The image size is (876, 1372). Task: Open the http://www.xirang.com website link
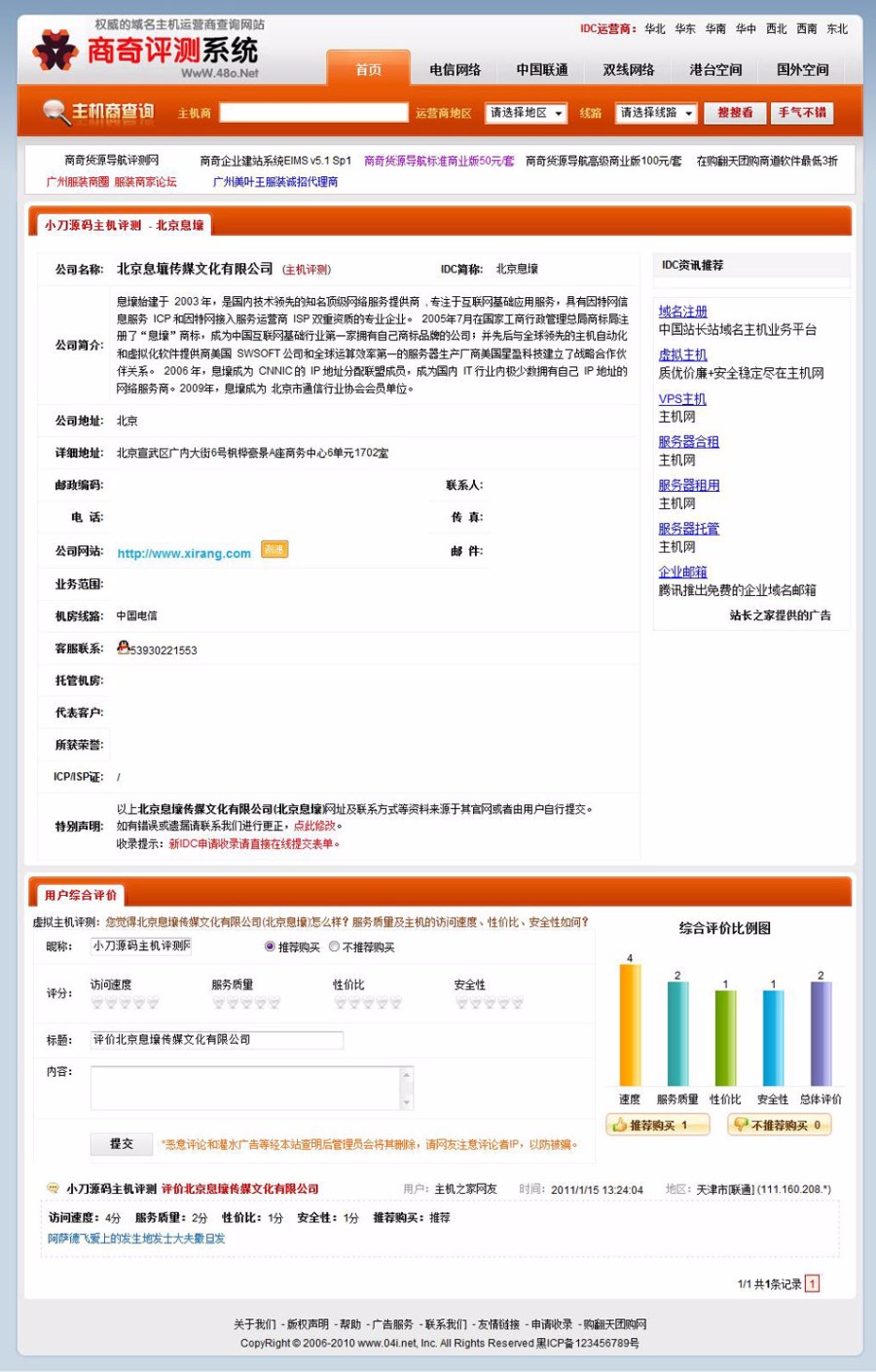[x=184, y=553]
